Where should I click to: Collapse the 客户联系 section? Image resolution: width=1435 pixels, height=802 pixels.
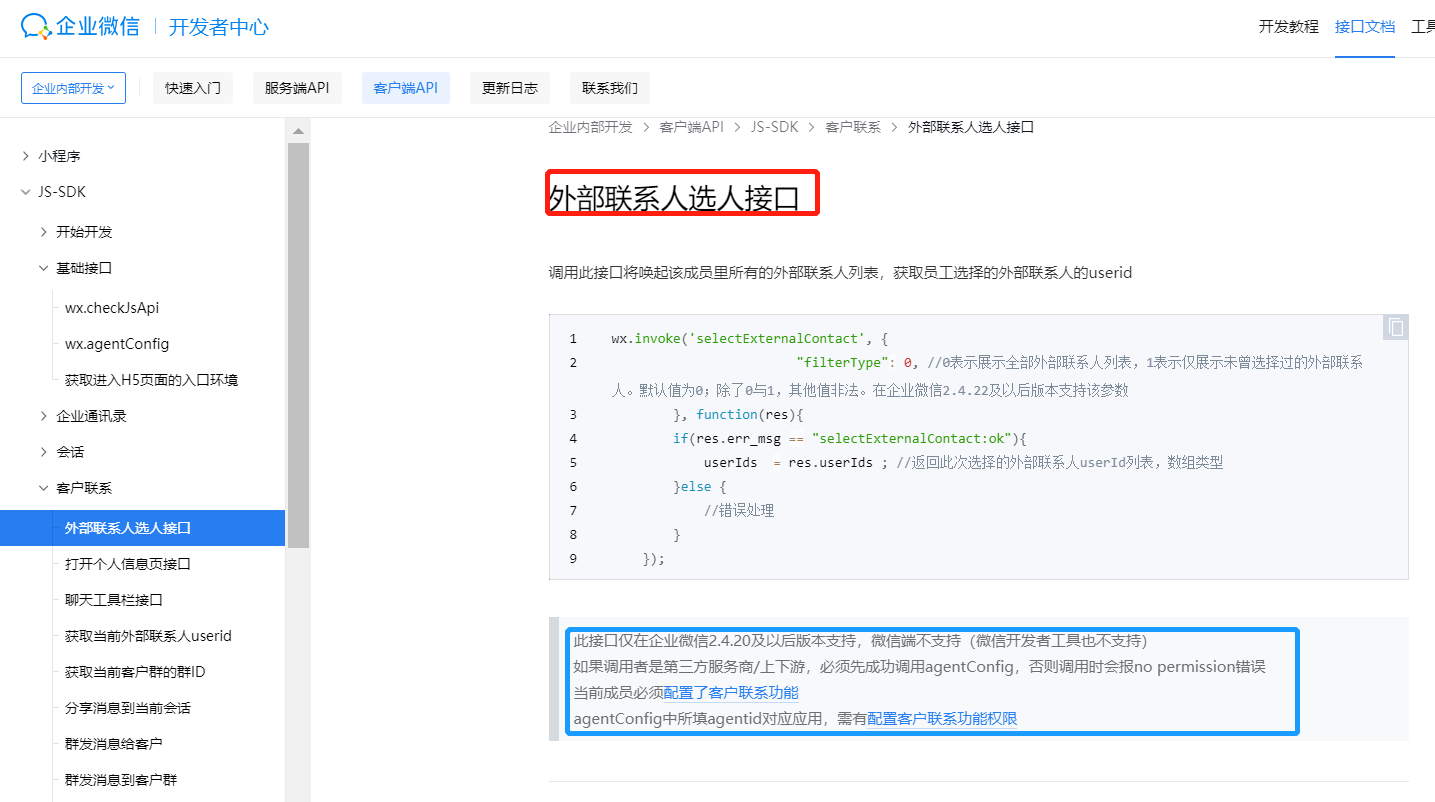[x=82, y=487]
